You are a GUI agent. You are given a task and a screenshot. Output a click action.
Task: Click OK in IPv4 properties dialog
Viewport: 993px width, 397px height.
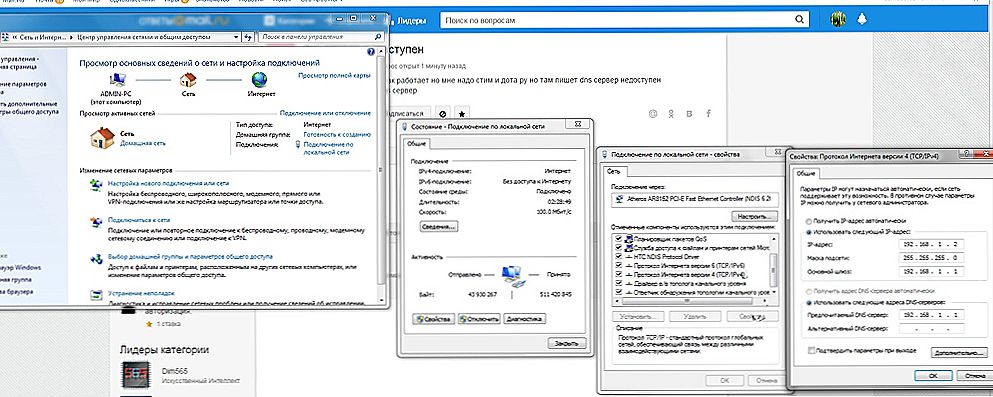tap(932, 375)
